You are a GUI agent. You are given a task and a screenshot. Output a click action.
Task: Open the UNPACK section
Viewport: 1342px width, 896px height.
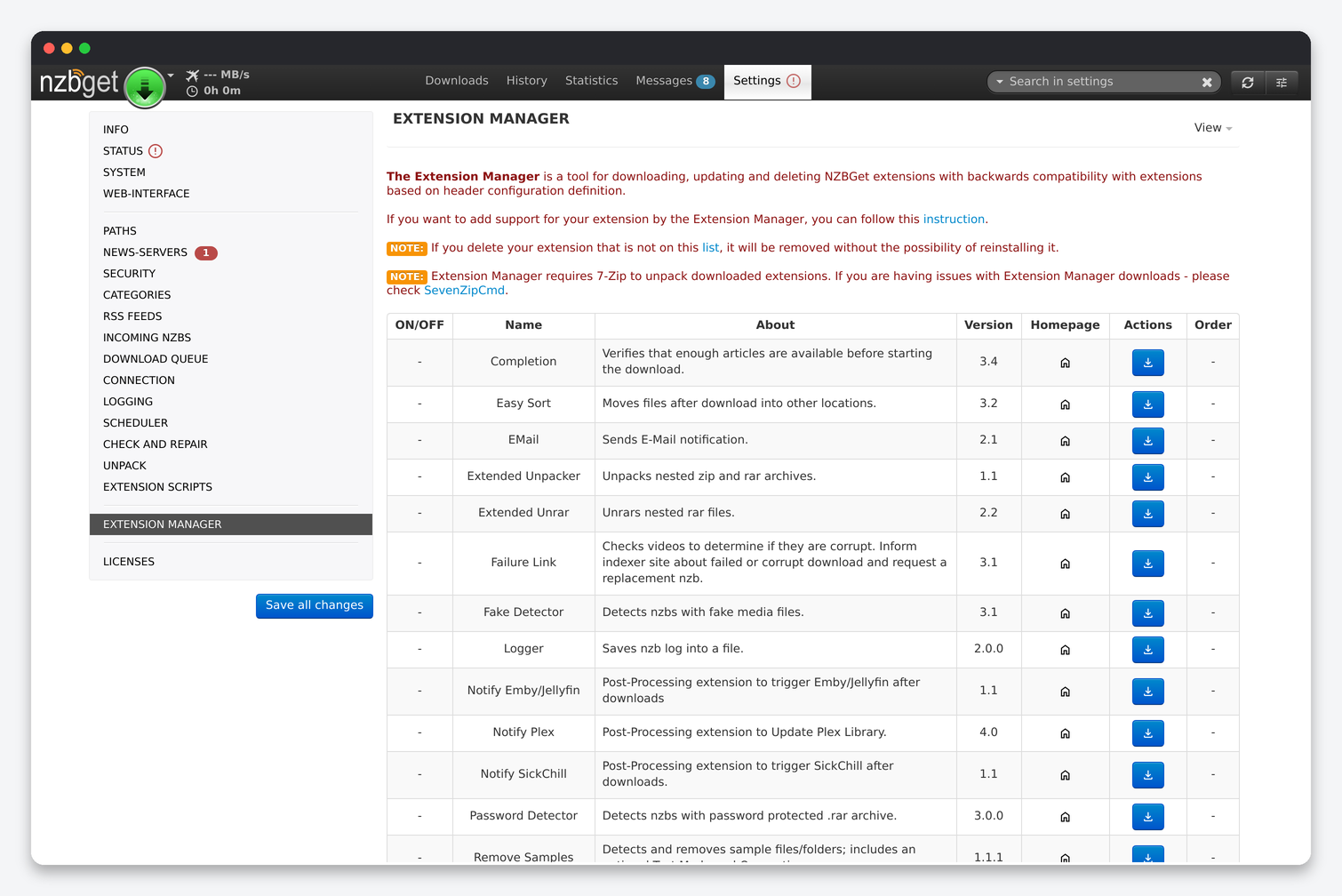[x=124, y=466]
